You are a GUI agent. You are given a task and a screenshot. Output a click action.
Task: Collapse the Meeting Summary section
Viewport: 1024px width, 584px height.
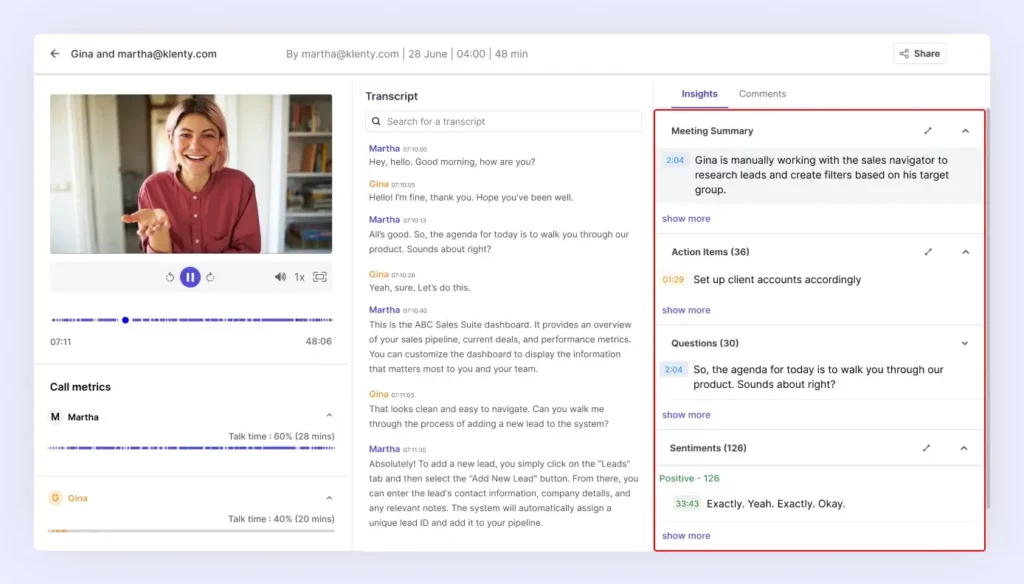pyautogui.click(x=965, y=130)
